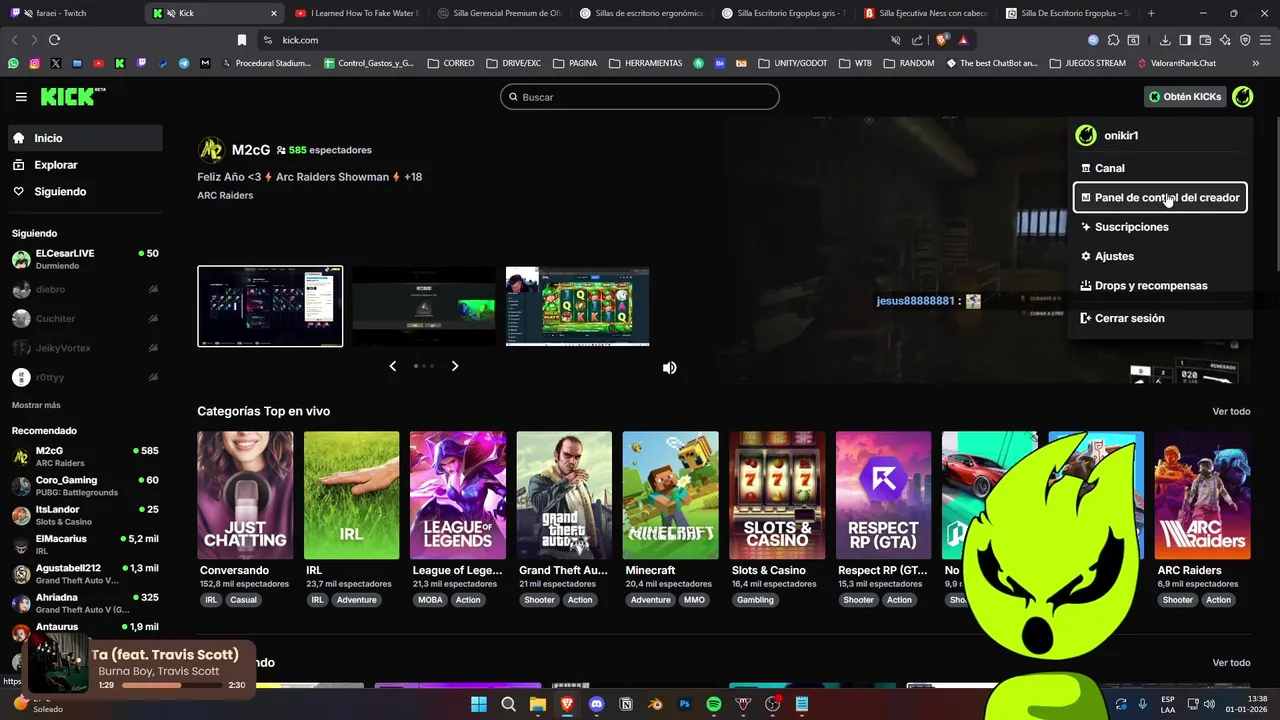Open Coro_Gaming in the Recomendado list
The height and width of the screenshot is (720, 1280).
coord(85,486)
